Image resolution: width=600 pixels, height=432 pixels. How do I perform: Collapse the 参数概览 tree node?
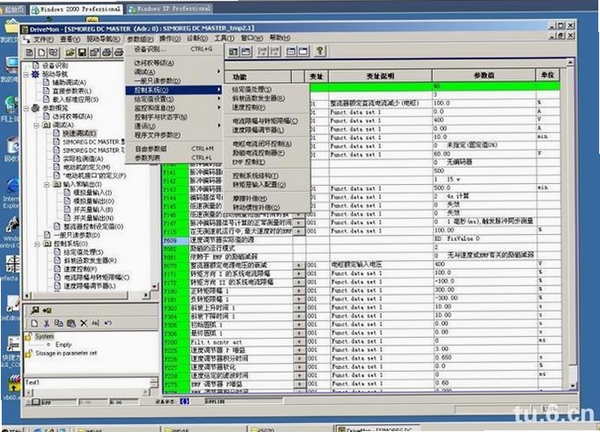(x=26, y=108)
